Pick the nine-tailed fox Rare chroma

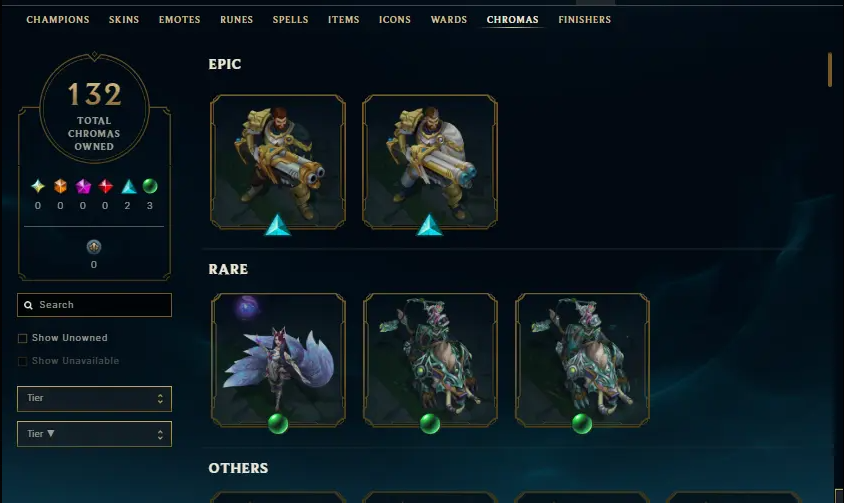coord(278,360)
